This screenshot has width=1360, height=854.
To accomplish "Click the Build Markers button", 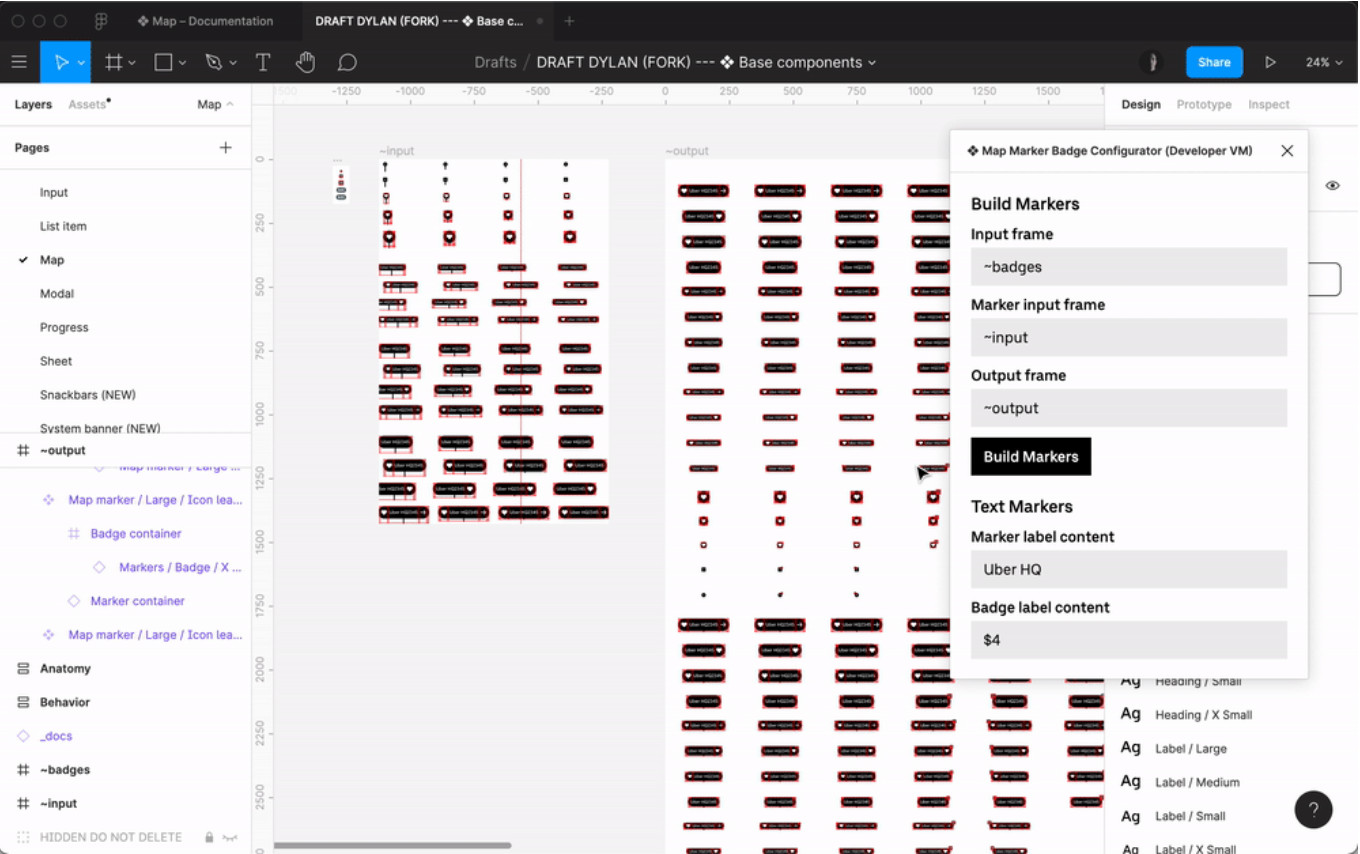I will (1030, 456).
